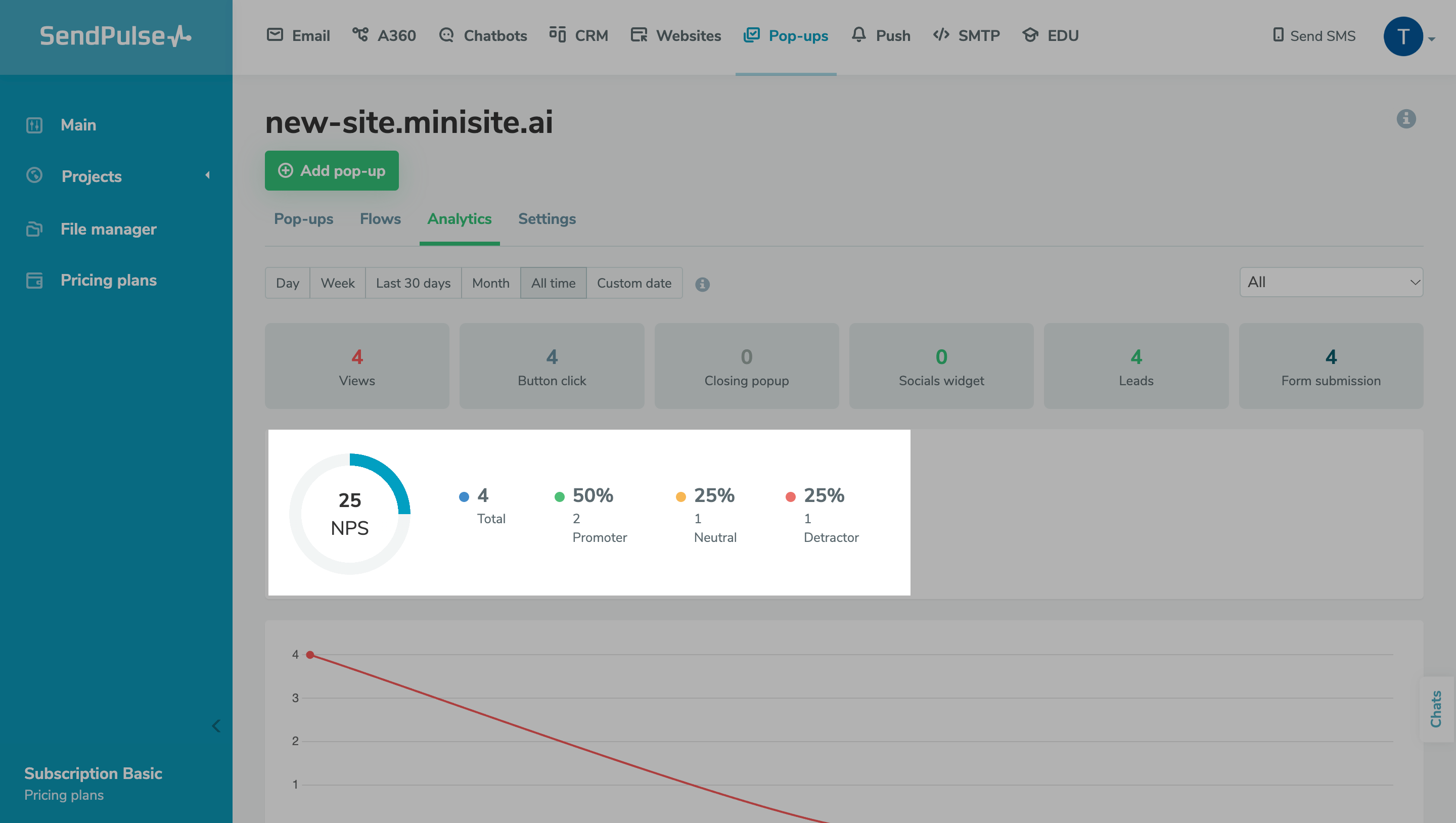Switch to the Settings tab
Image resolution: width=1456 pixels, height=823 pixels.
click(547, 219)
